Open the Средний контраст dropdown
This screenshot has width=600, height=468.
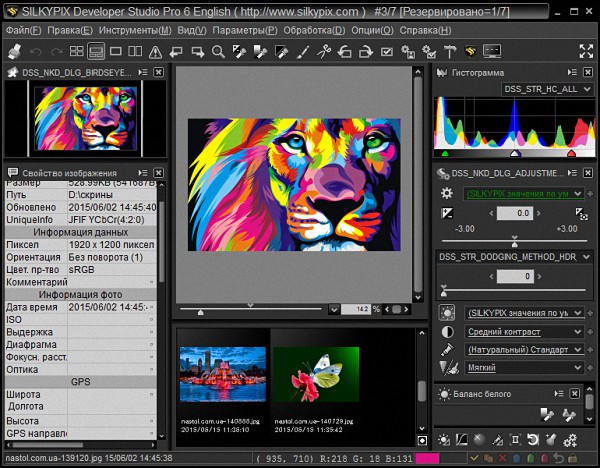click(524, 331)
